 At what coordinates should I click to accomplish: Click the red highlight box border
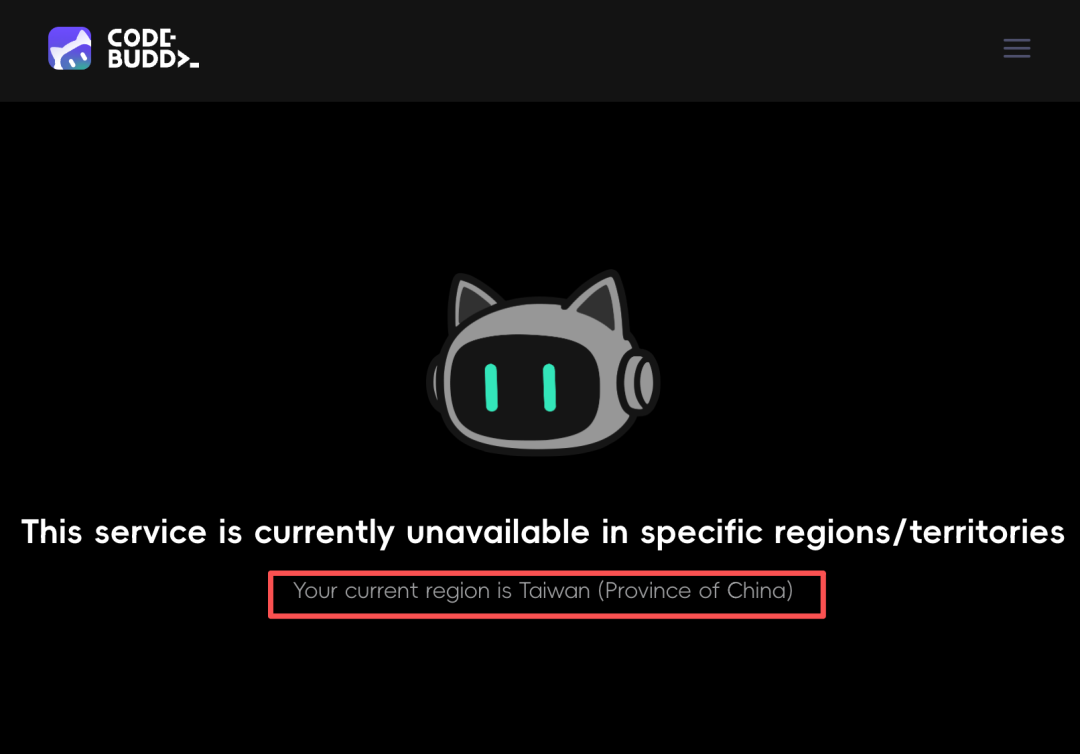click(547, 574)
